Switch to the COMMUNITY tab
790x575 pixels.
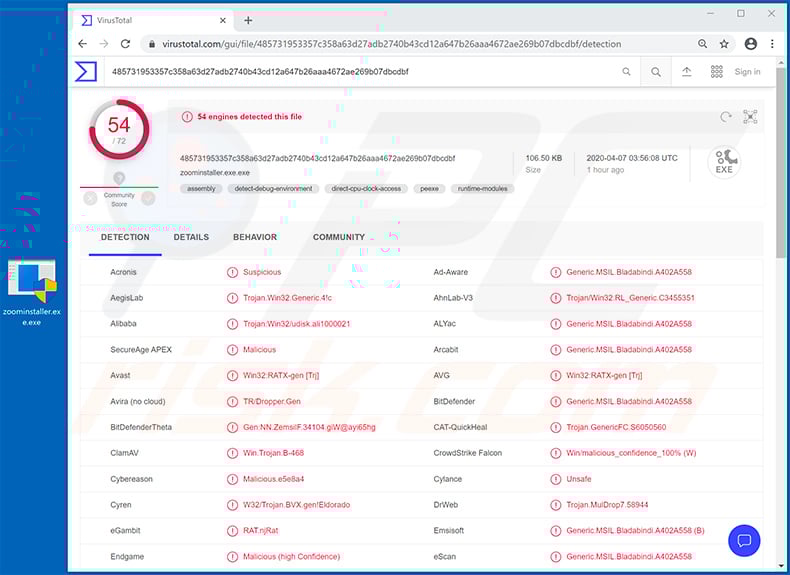click(x=339, y=237)
